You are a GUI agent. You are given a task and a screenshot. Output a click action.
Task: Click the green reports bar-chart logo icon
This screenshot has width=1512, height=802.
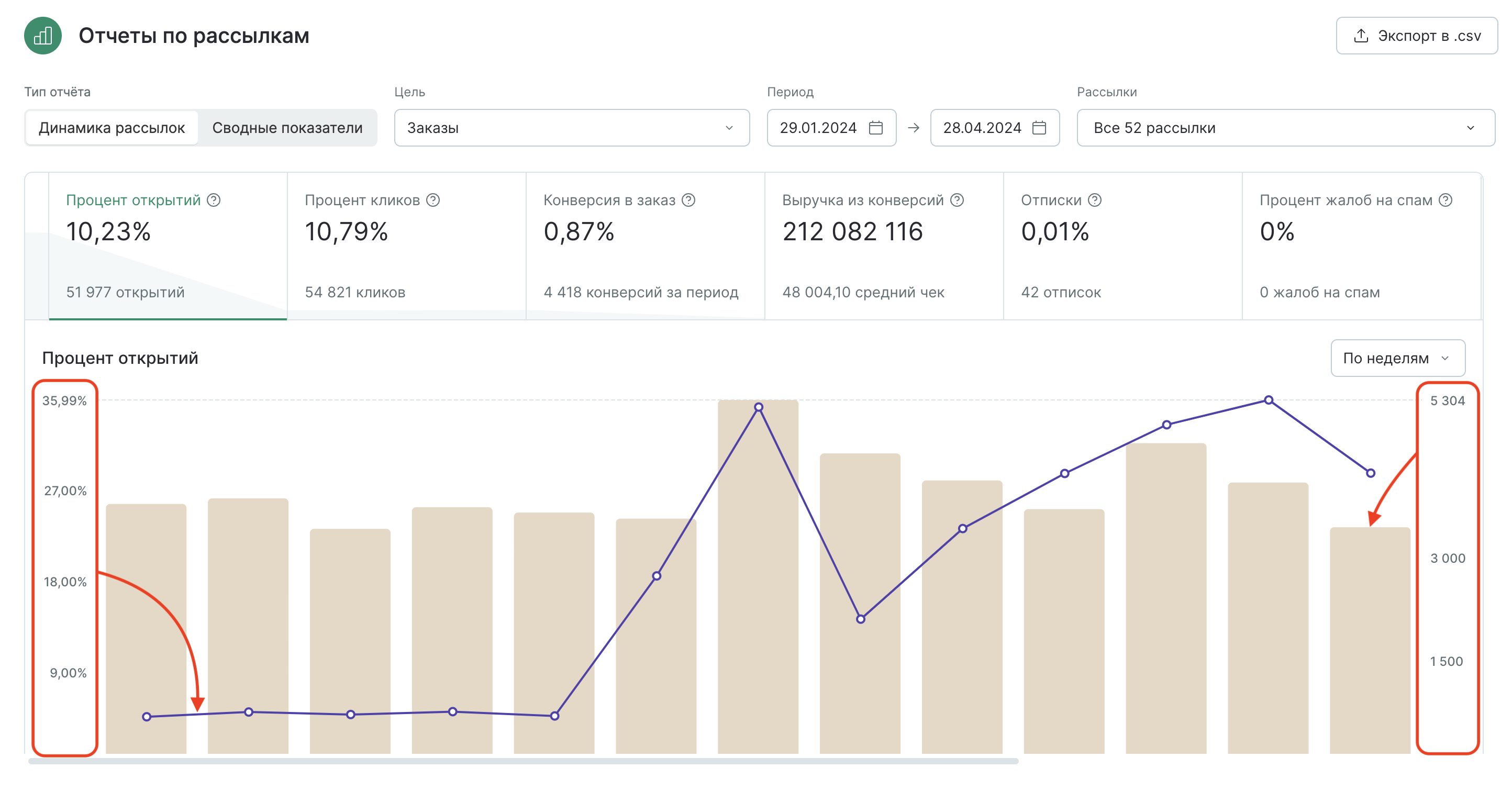click(x=43, y=36)
